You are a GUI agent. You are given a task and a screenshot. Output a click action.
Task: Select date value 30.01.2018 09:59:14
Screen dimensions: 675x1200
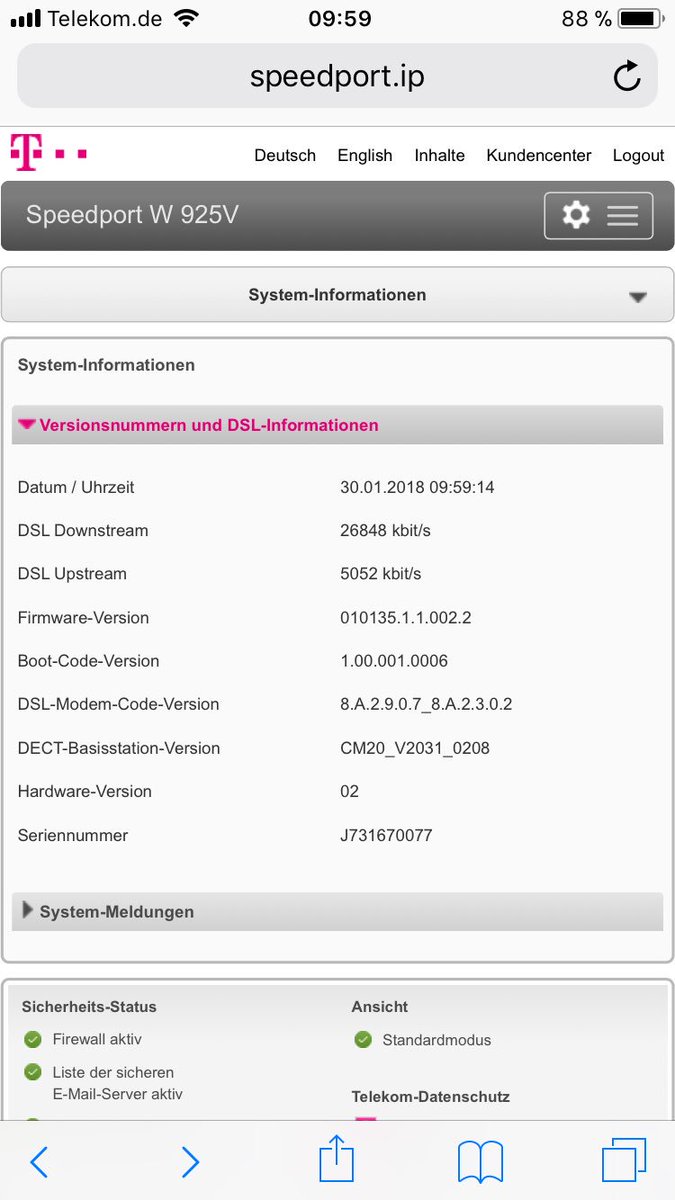click(417, 487)
